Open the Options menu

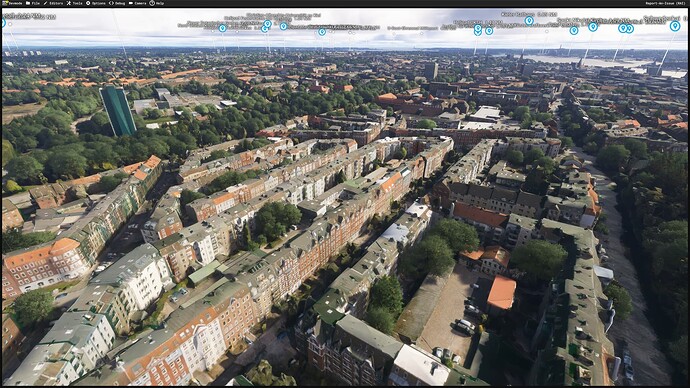click(95, 3)
